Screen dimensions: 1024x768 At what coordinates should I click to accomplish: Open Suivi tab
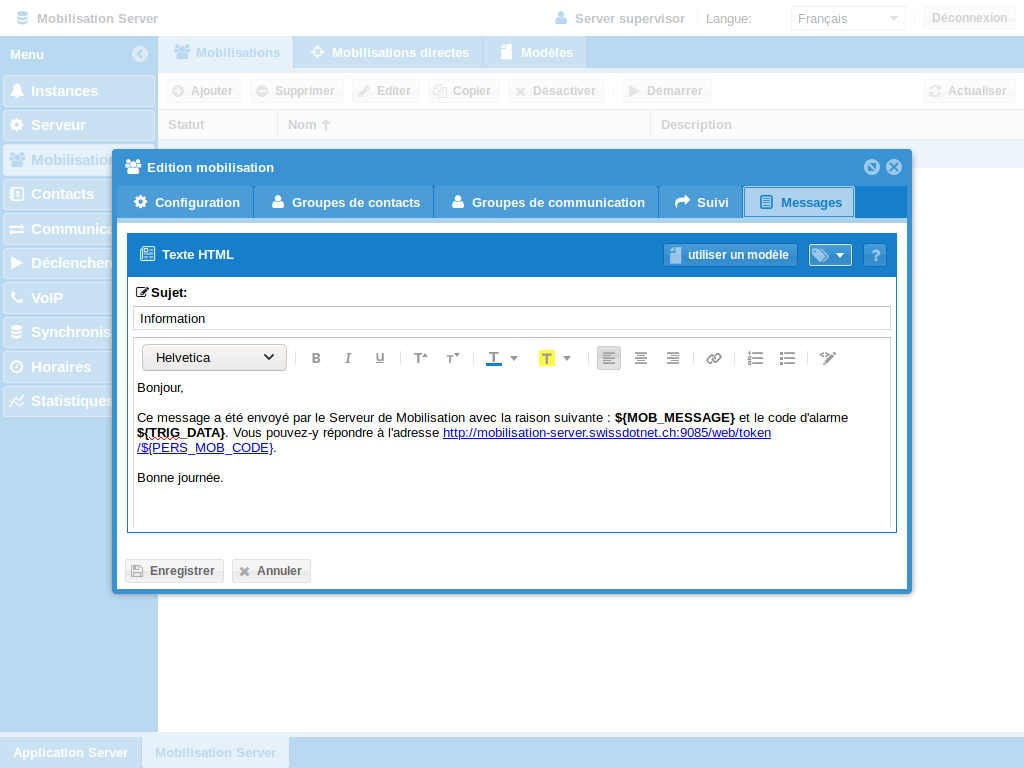(701, 202)
